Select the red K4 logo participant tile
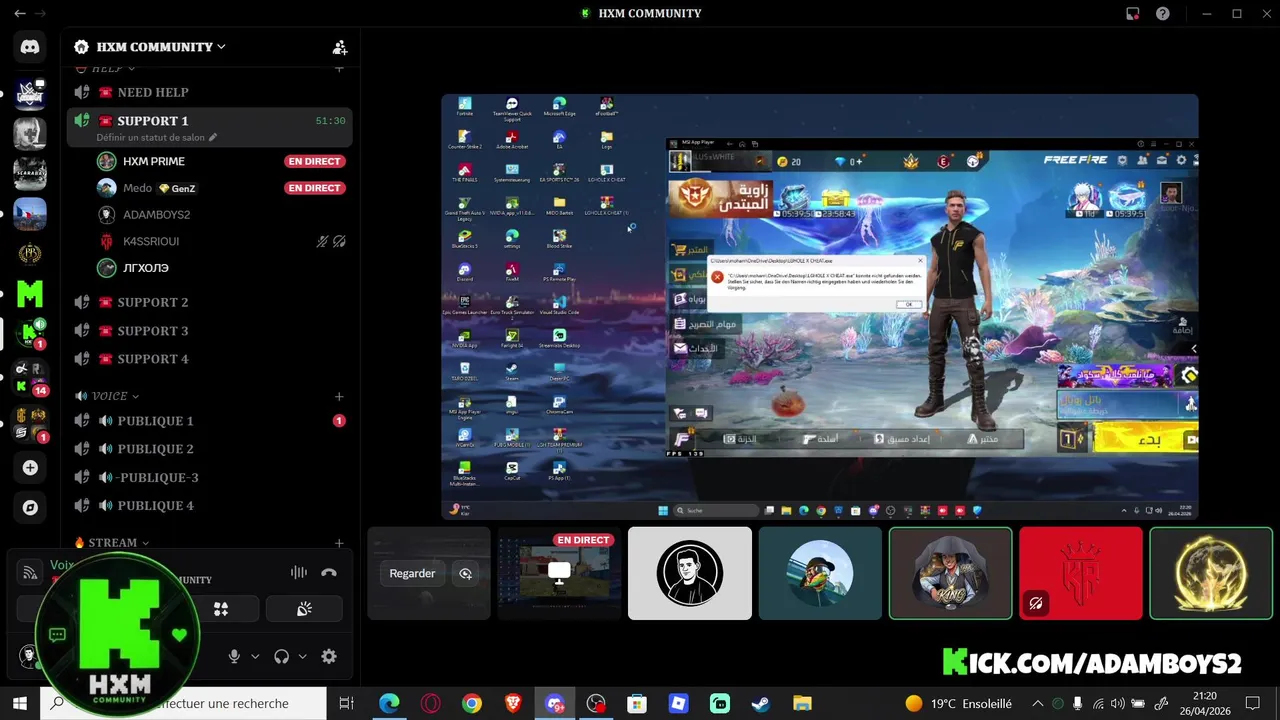 tap(1081, 574)
